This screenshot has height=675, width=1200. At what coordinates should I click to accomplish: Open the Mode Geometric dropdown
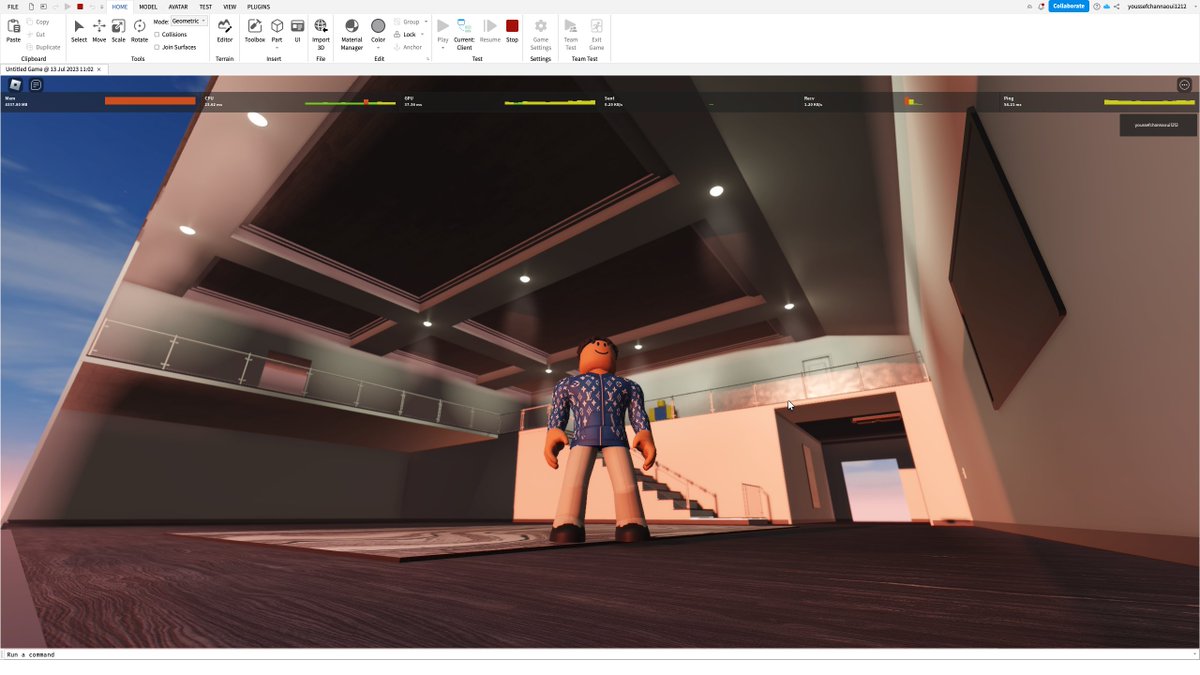coord(188,21)
